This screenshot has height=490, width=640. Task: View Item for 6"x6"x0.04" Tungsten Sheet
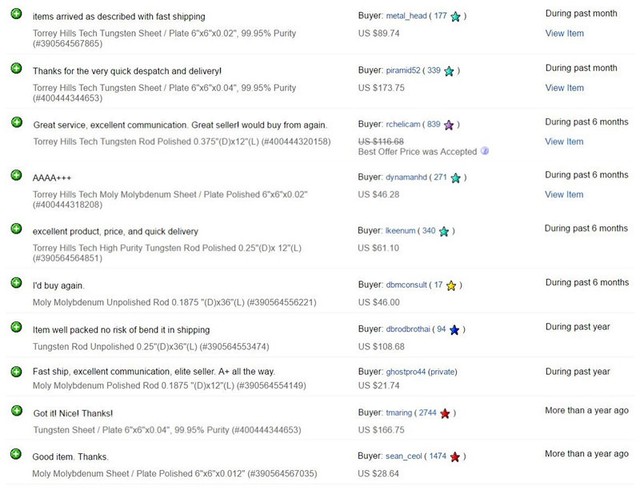click(x=564, y=88)
